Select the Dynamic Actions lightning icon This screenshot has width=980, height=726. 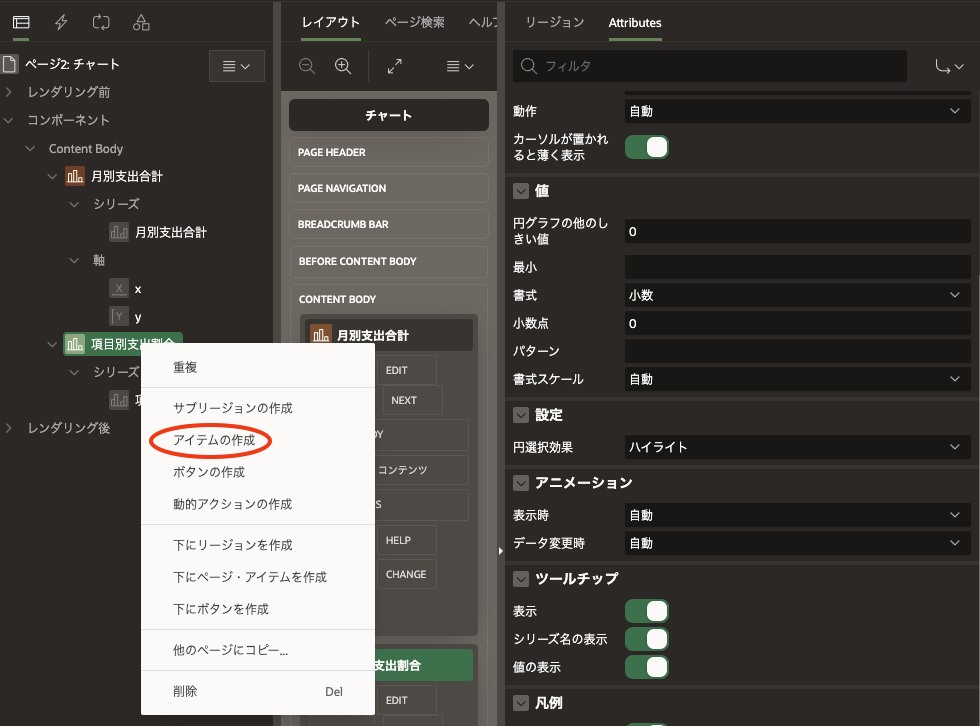tap(62, 22)
